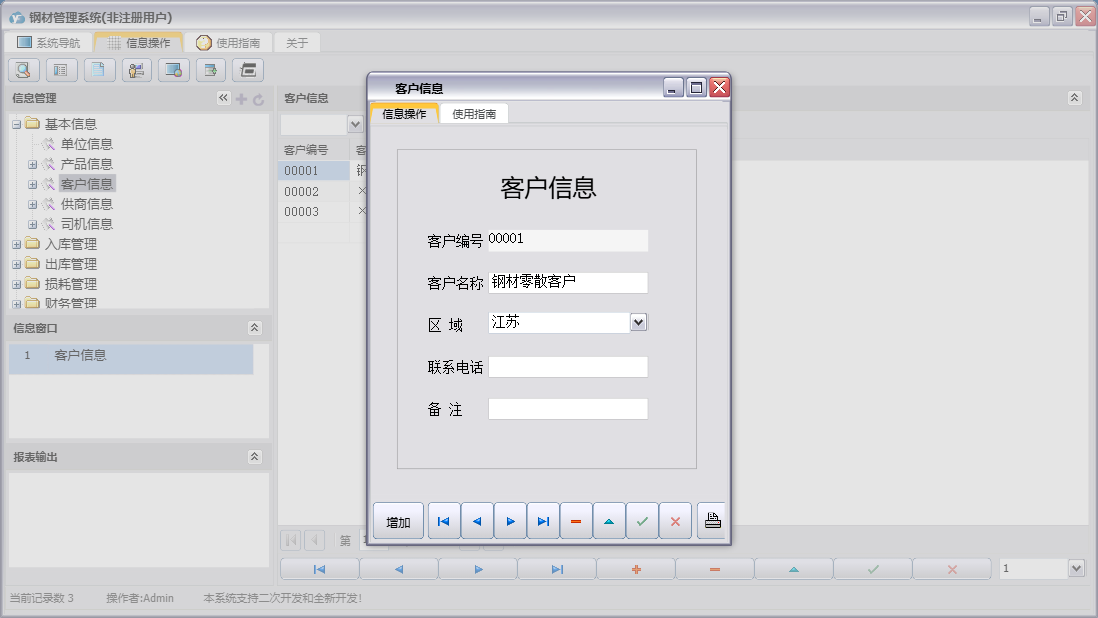Click the last icon on the top toolbar

tap(247, 70)
